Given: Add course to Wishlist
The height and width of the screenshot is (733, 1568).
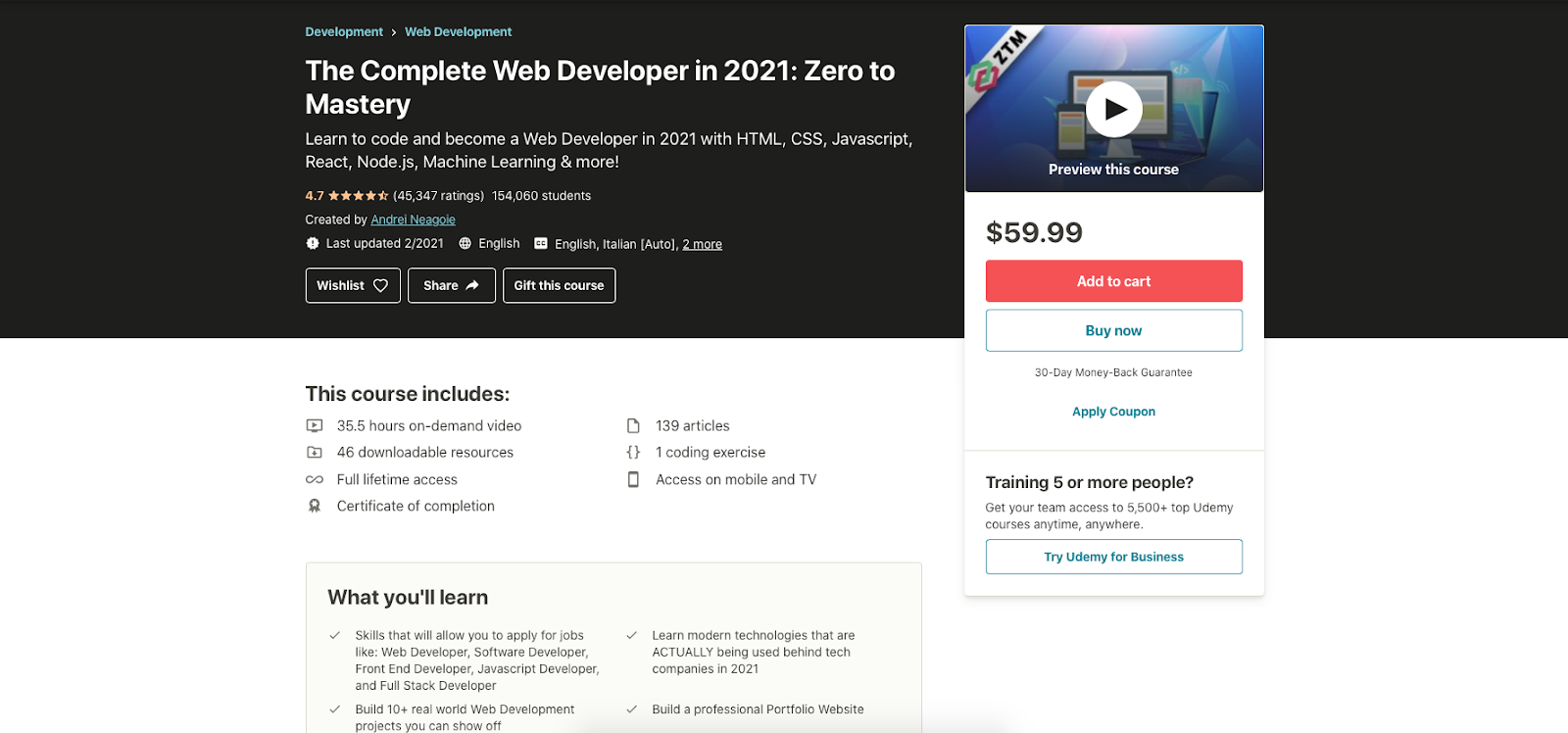Looking at the screenshot, I should (353, 285).
